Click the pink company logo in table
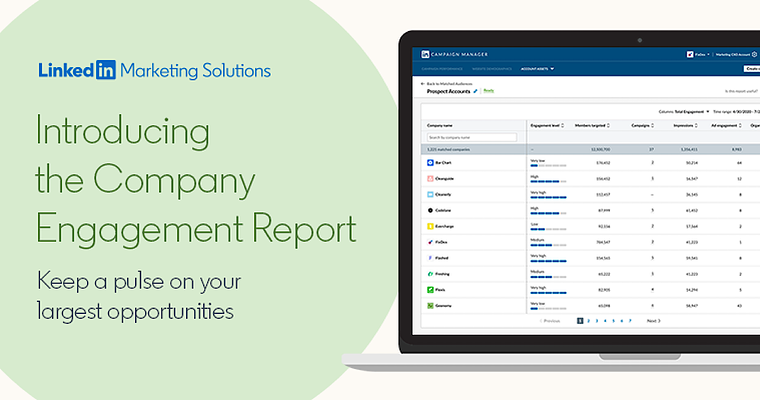Image resolution: width=760 pixels, height=400 pixels. (430, 178)
